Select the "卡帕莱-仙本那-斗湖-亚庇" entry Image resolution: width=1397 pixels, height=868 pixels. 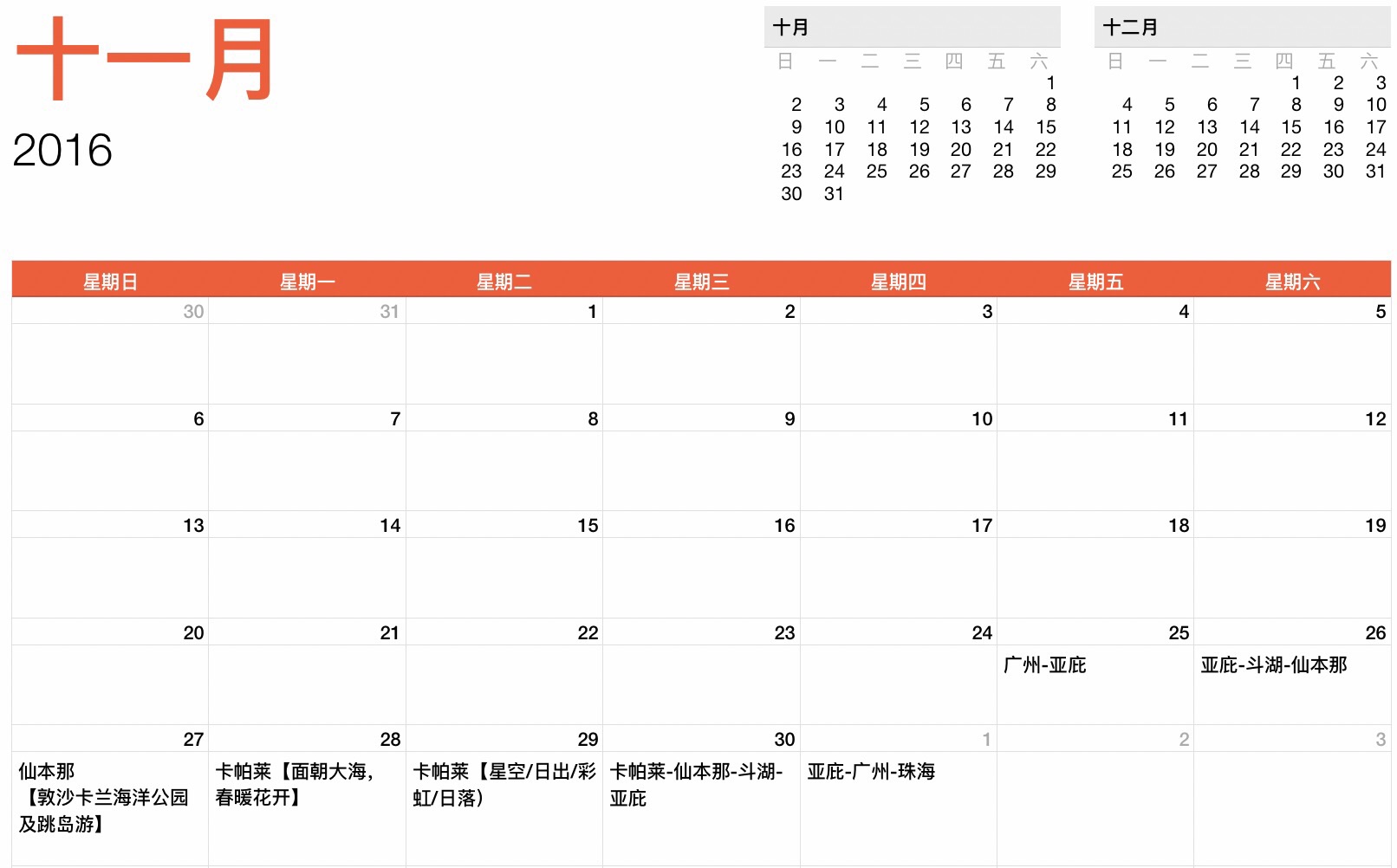tap(696, 784)
